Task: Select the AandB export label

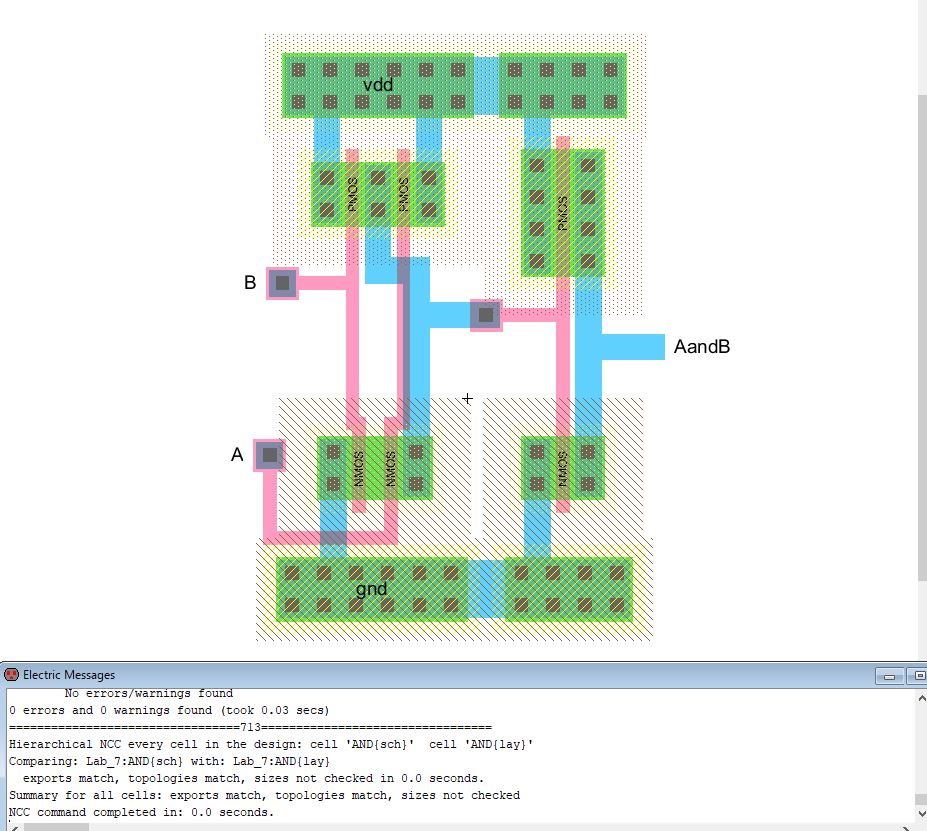Action: pyautogui.click(x=702, y=346)
